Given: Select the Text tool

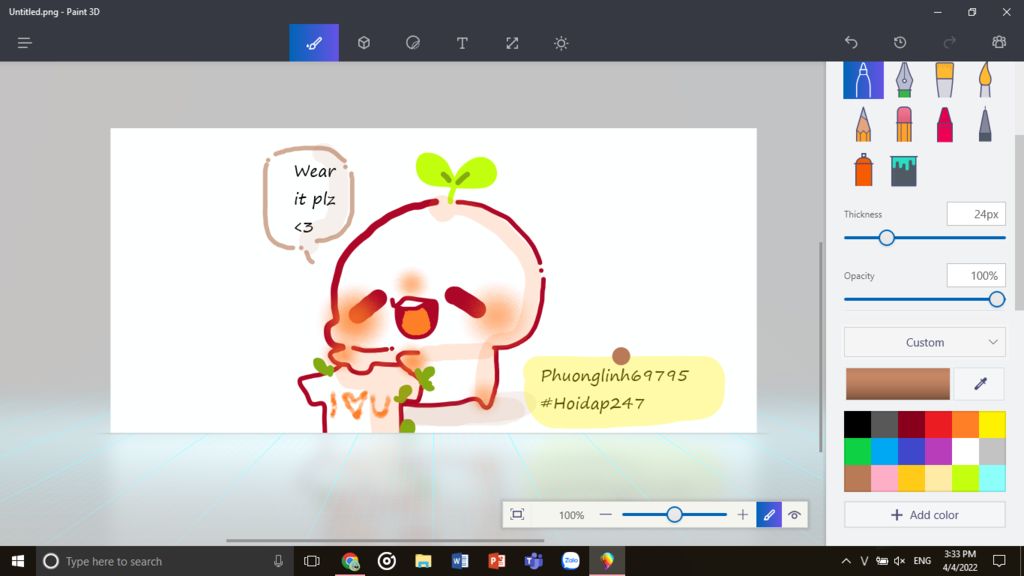Looking at the screenshot, I should tap(462, 43).
